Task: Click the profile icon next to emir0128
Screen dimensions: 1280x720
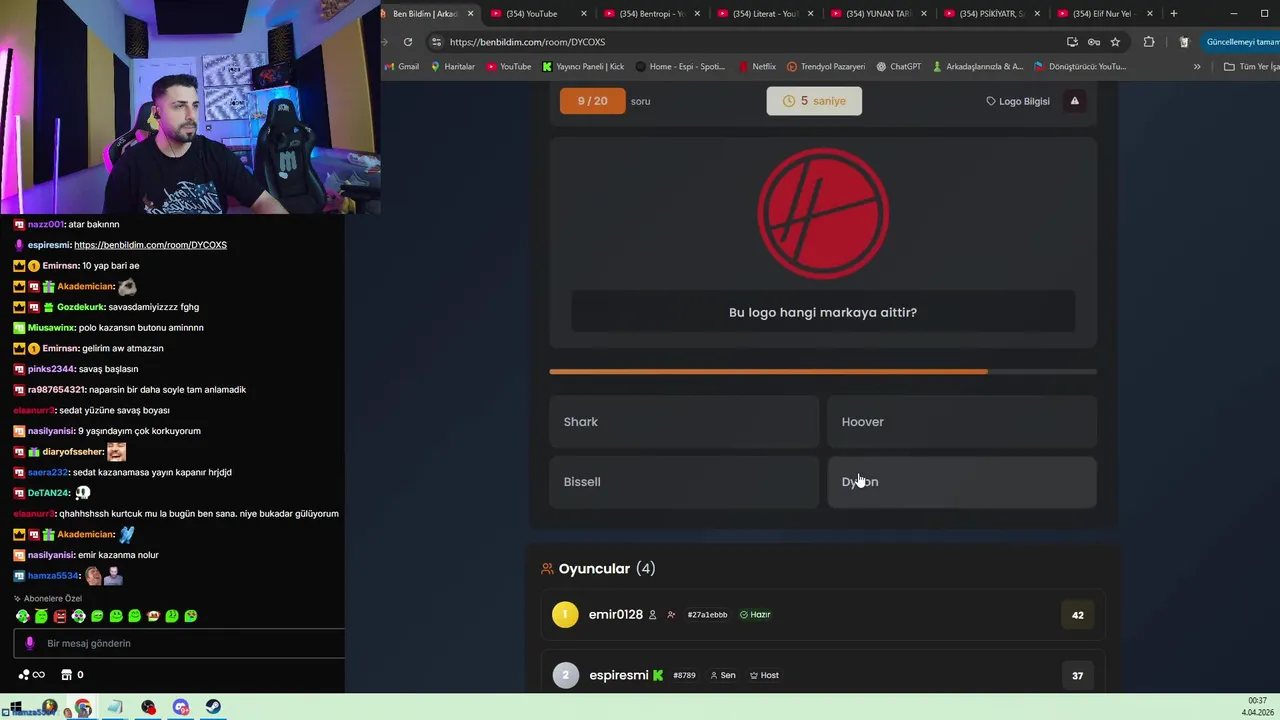Action: pyautogui.click(x=653, y=615)
